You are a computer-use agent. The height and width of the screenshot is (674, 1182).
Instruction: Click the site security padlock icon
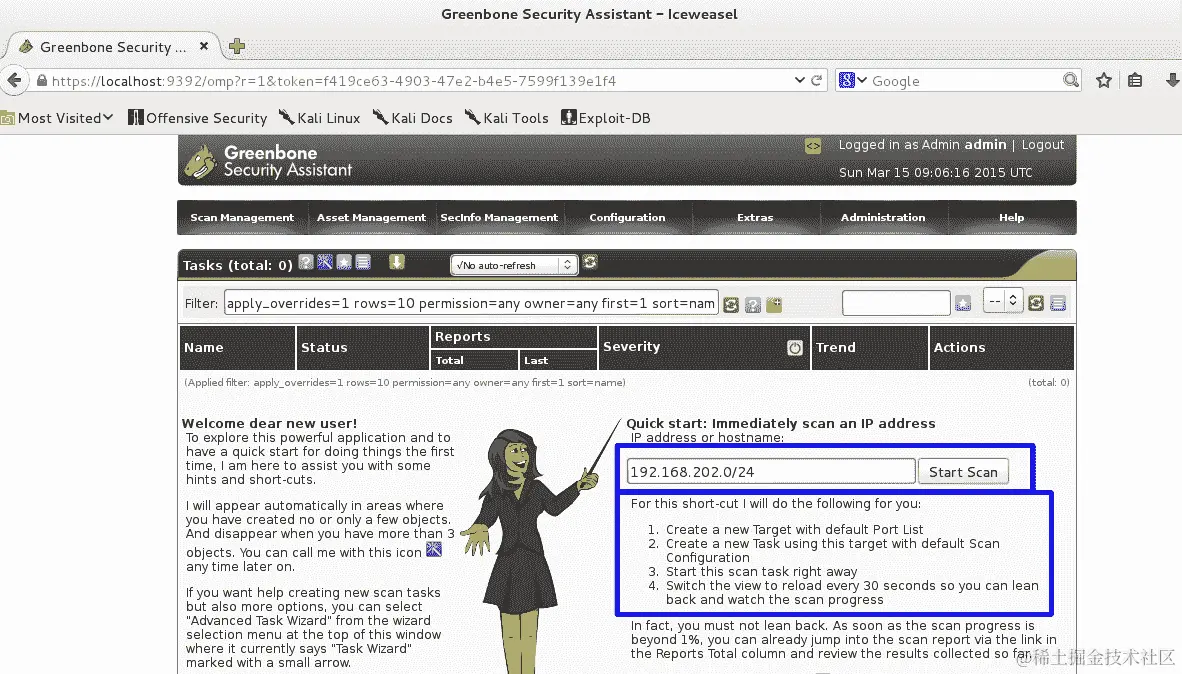click(x=42, y=81)
